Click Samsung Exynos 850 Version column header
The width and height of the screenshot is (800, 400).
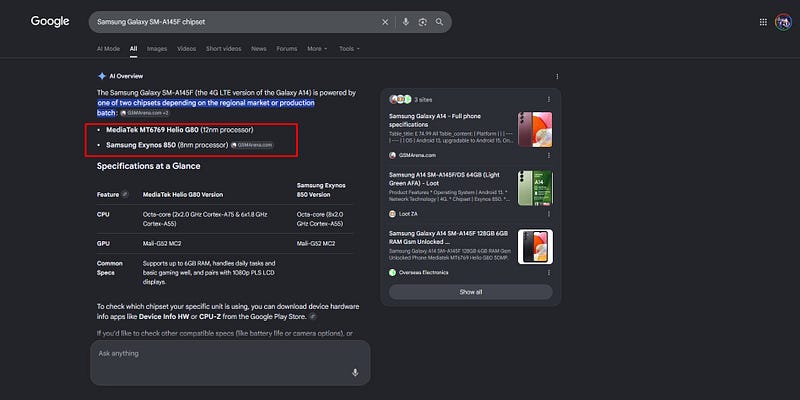(x=321, y=189)
